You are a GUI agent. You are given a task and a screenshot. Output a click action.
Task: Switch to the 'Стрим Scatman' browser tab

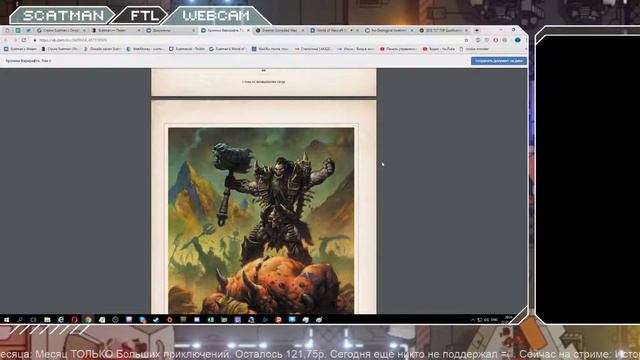61,30
